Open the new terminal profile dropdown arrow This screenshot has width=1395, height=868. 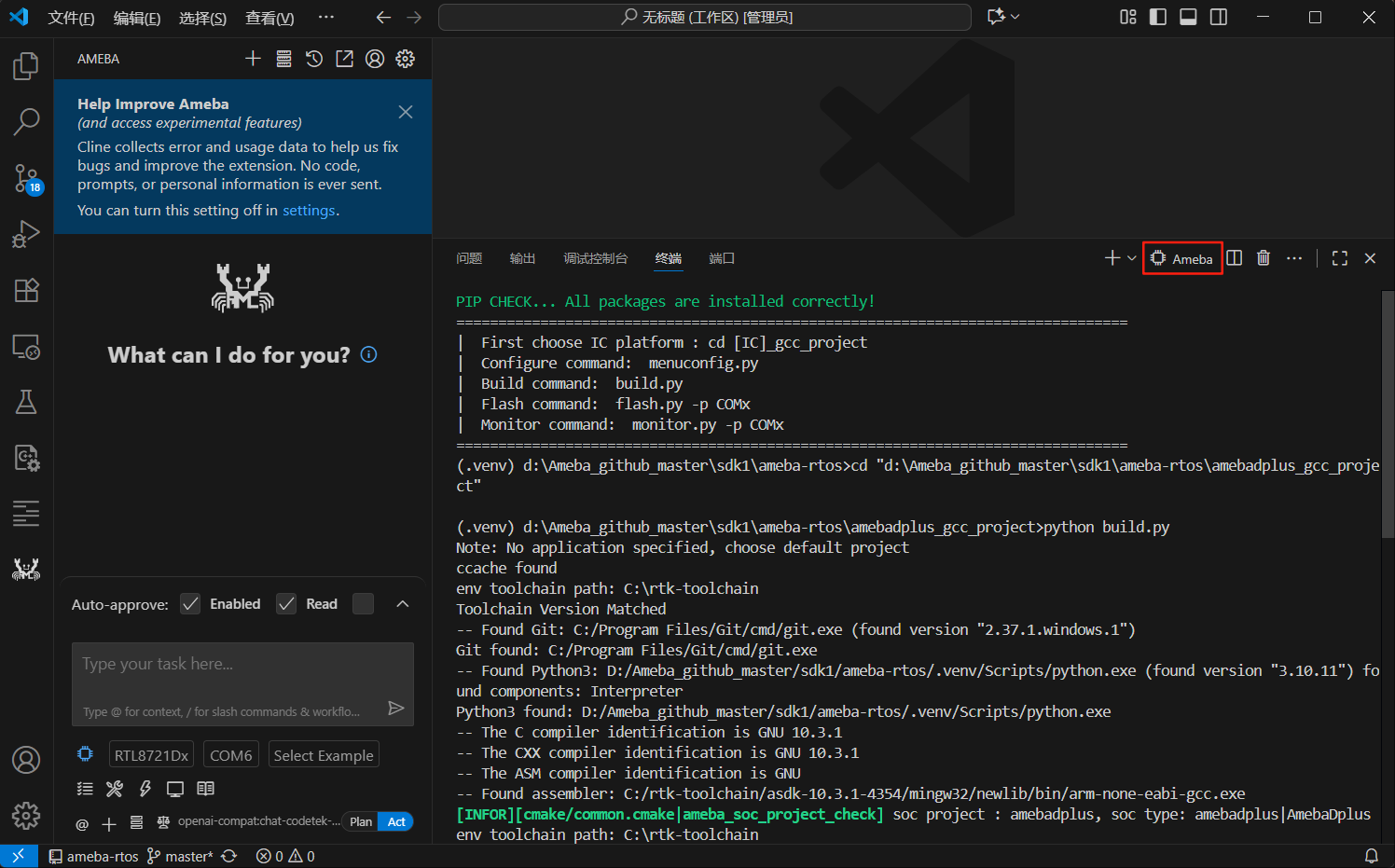point(1132,258)
